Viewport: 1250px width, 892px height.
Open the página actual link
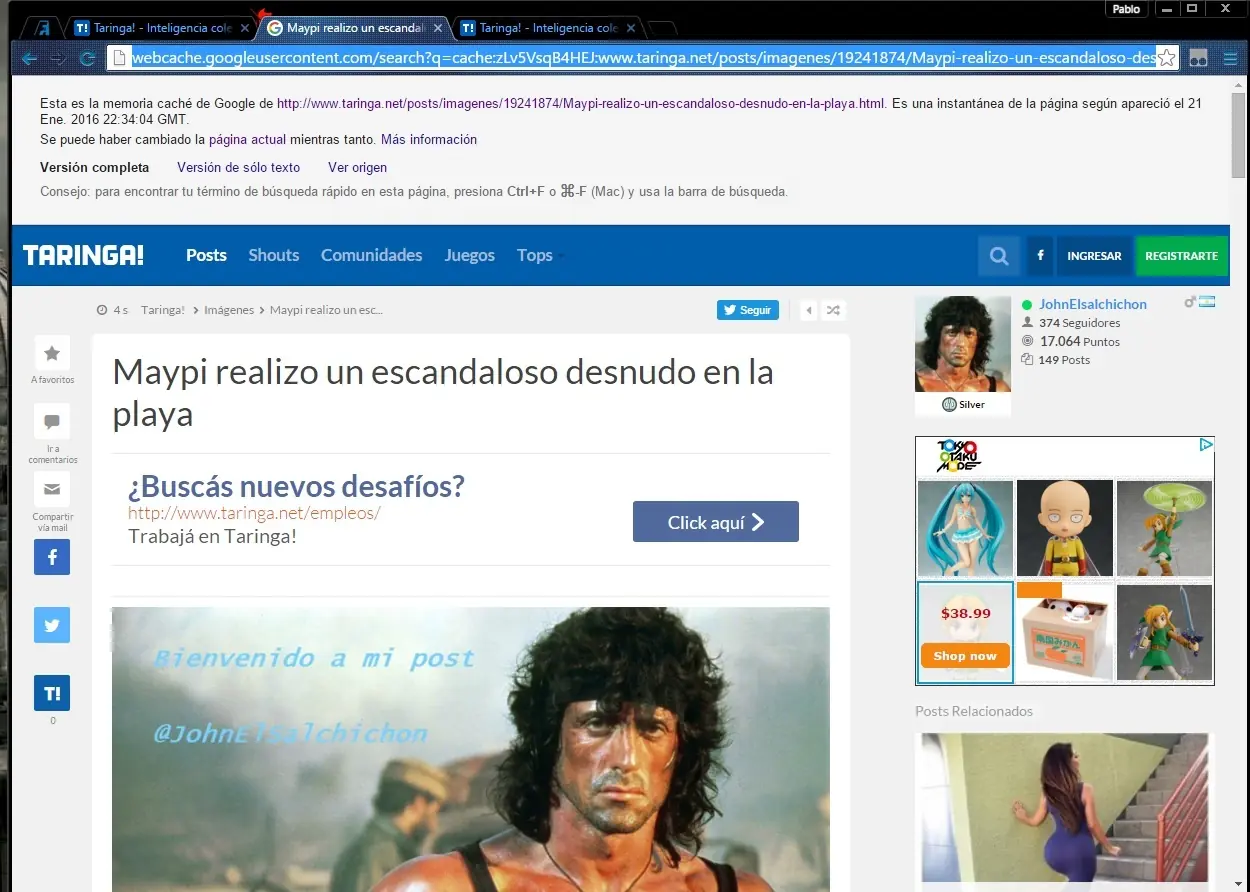point(247,139)
